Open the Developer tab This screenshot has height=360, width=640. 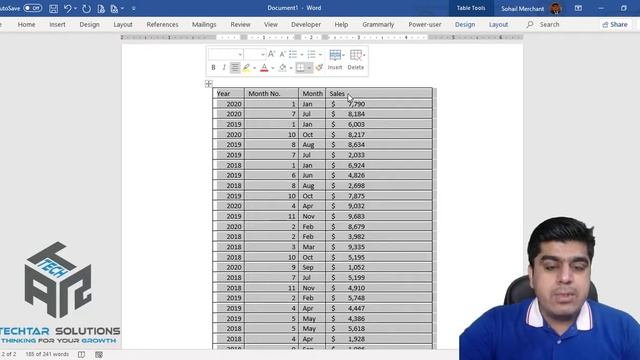pyautogui.click(x=306, y=24)
